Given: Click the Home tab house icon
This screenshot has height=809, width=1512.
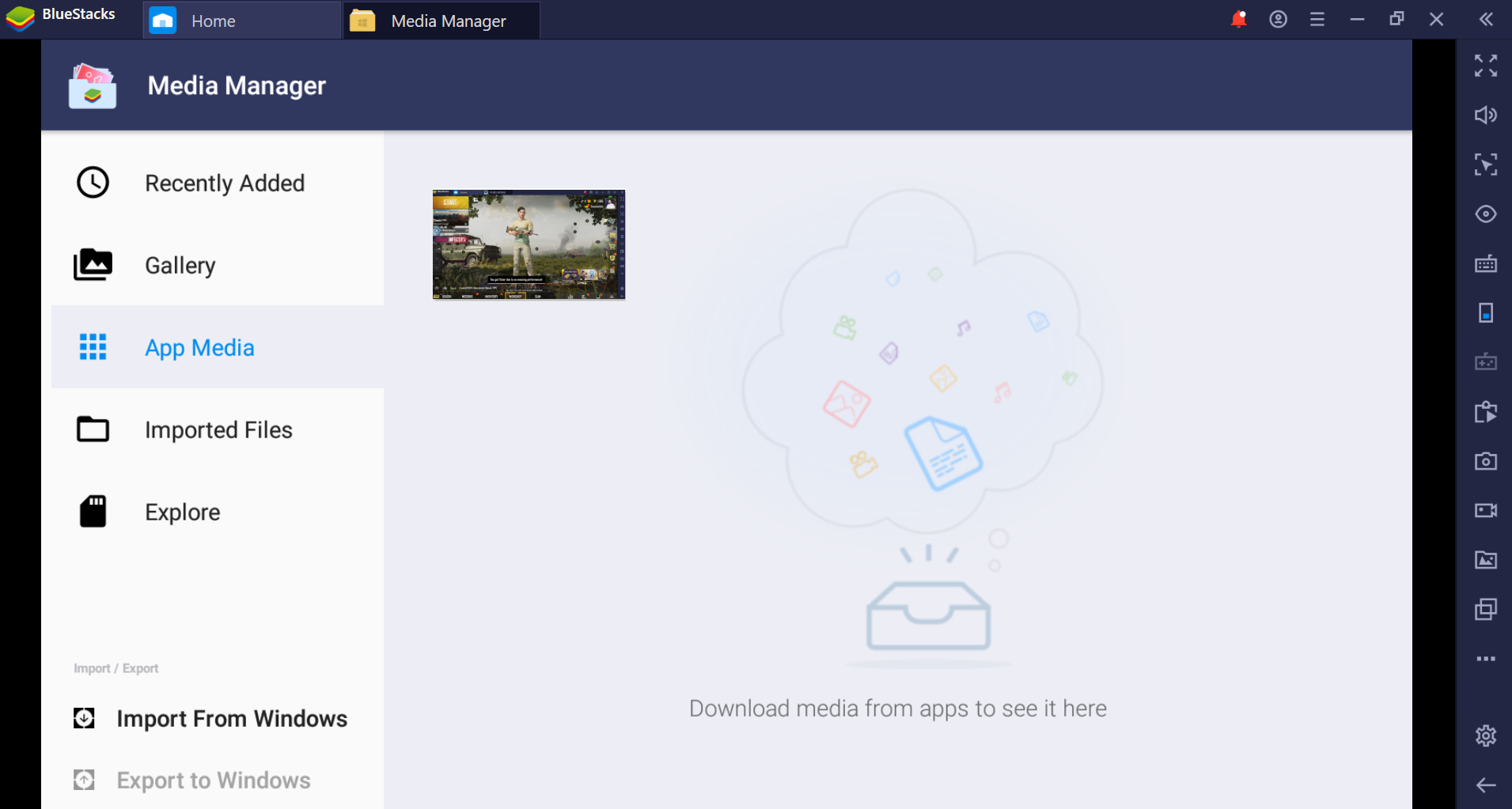Looking at the screenshot, I should click(163, 21).
